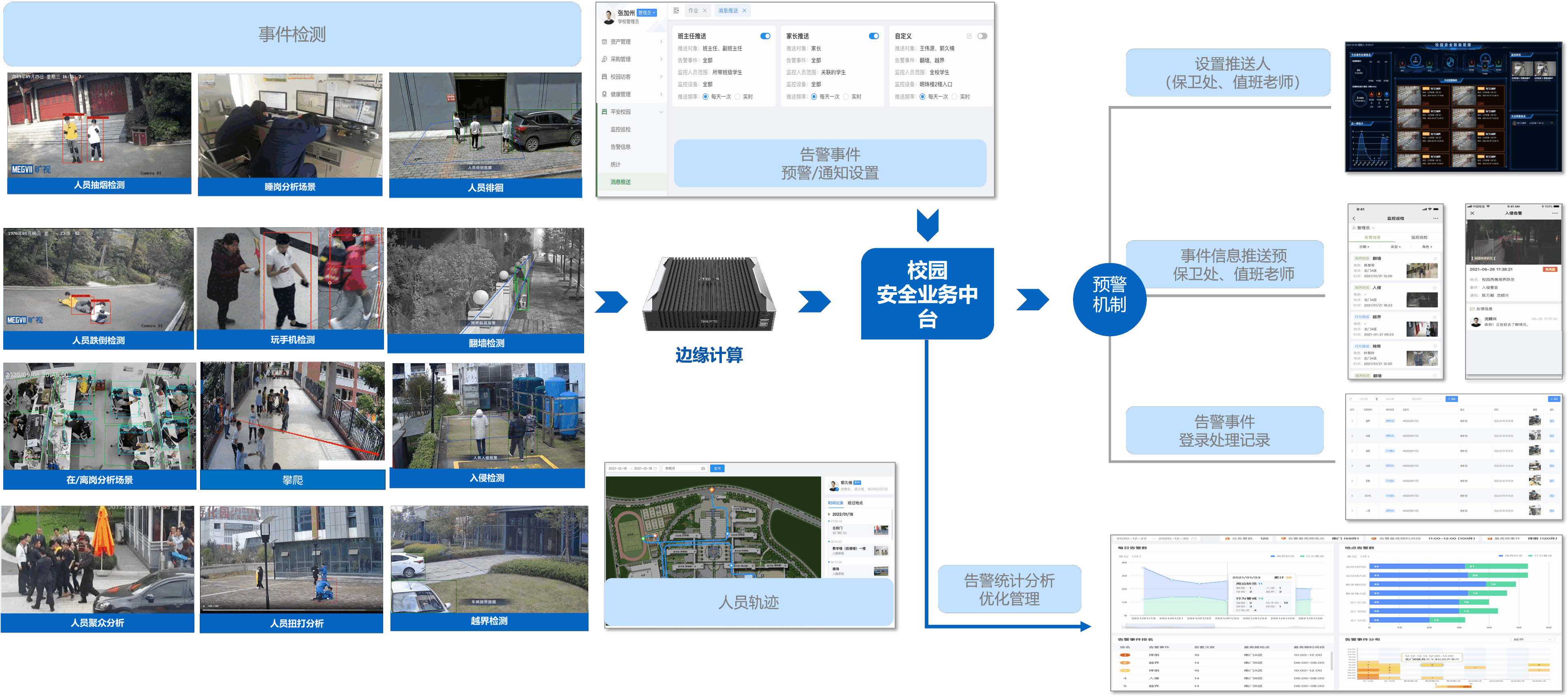1568x697 pixels.
Task: Click the green start marker on campus map
Action: tap(643, 539)
